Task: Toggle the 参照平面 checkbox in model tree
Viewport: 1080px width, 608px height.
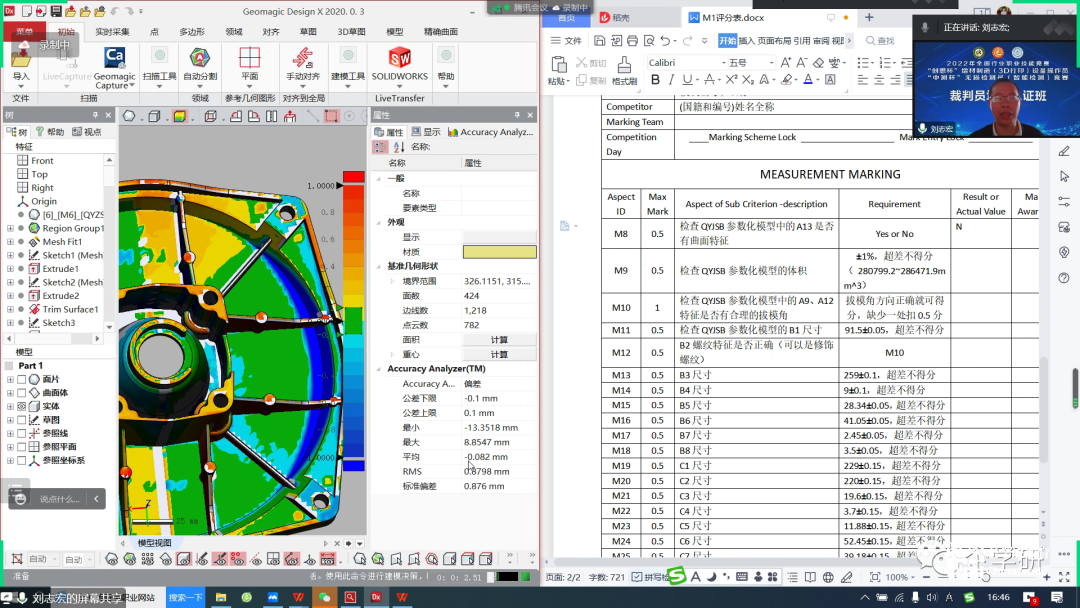Action: pyautogui.click(x=22, y=447)
